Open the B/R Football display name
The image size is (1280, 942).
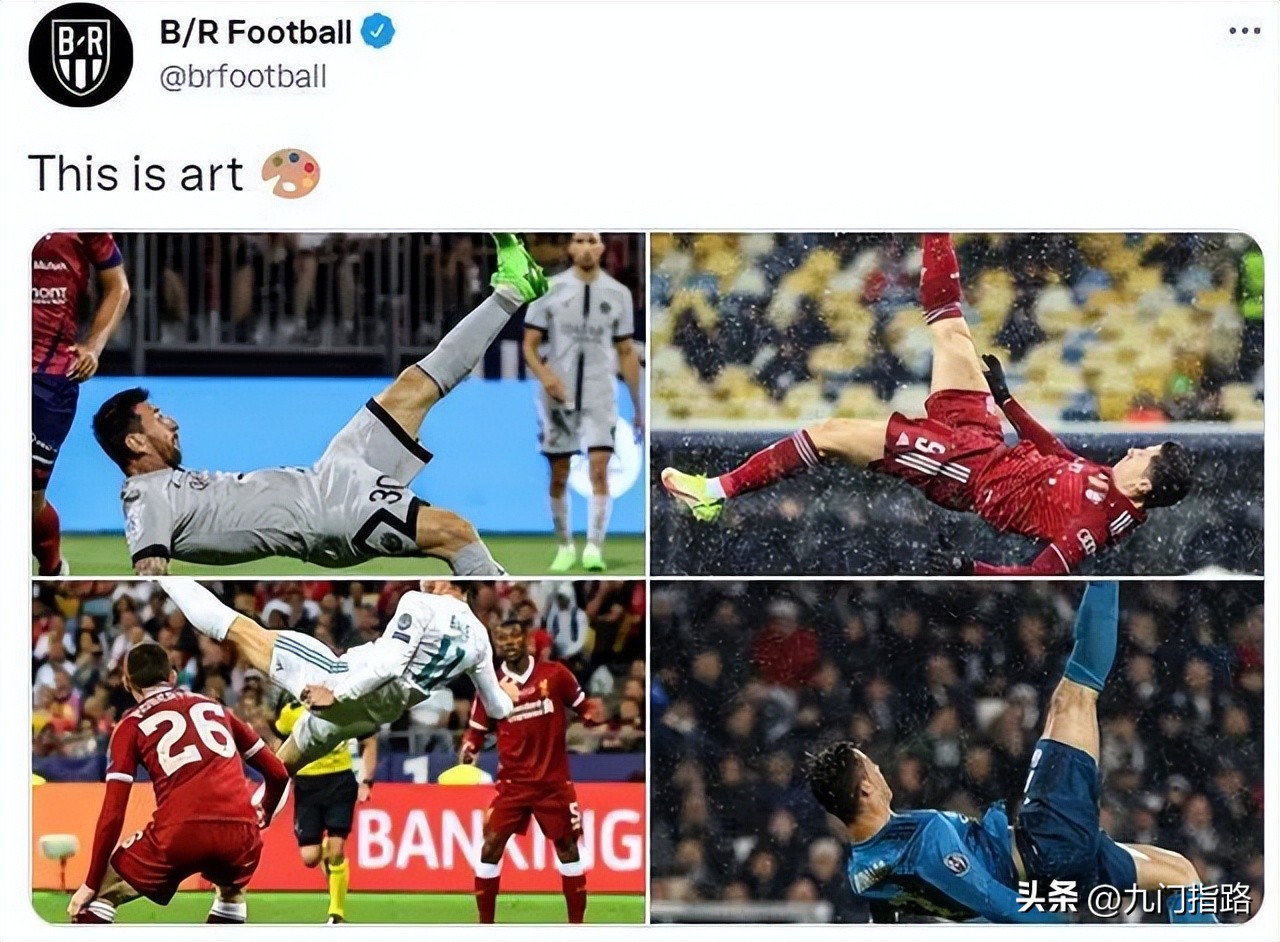click(x=256, y=32)
